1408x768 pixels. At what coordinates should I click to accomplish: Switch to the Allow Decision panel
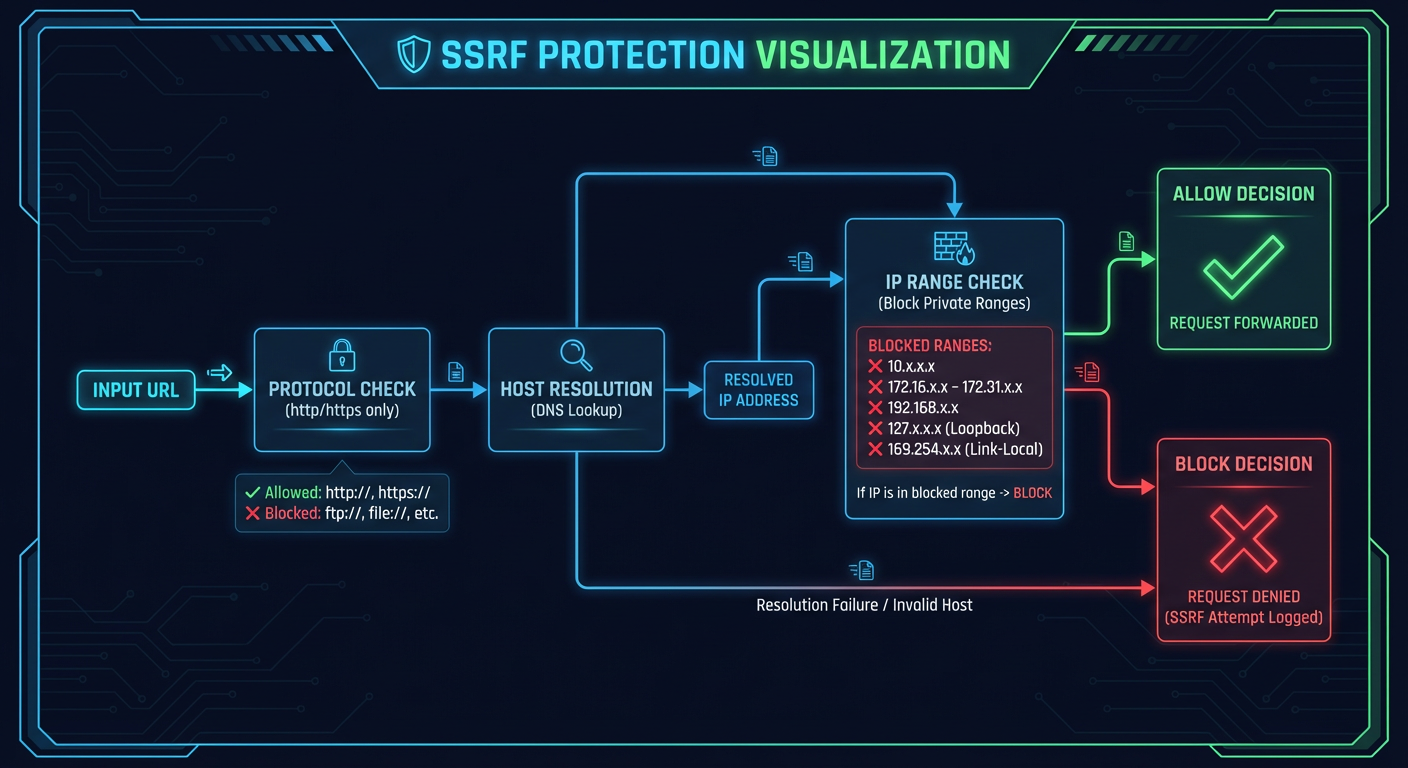coord(1243,258)
